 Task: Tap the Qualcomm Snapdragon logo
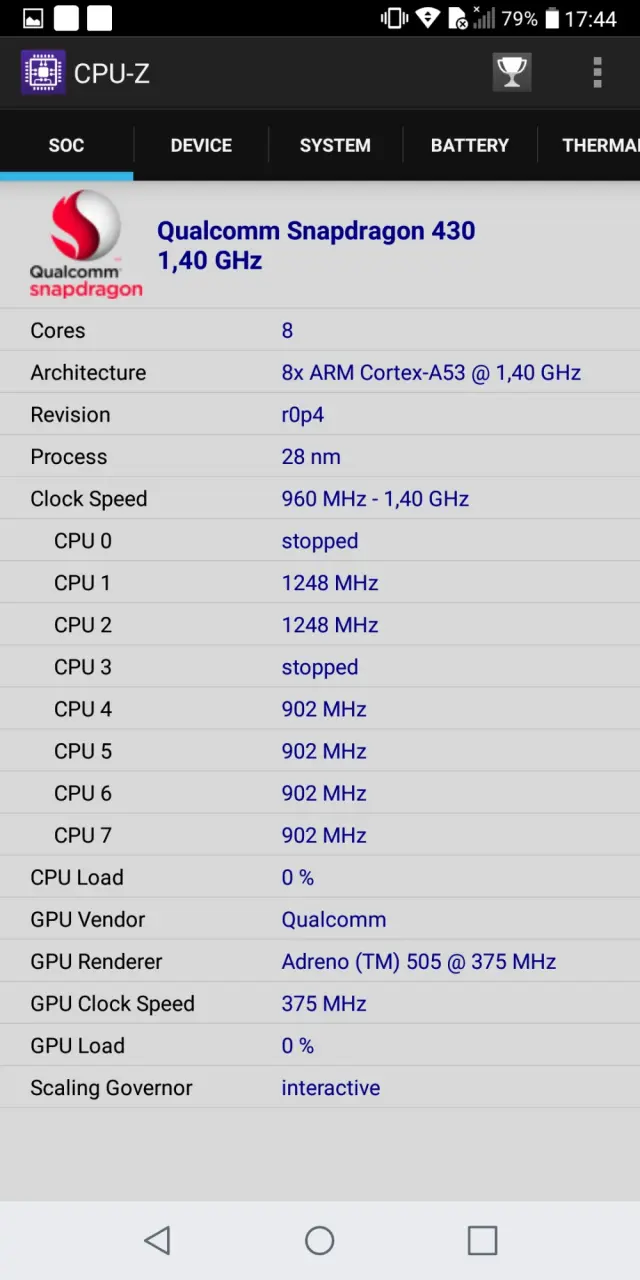click(86, 245)
